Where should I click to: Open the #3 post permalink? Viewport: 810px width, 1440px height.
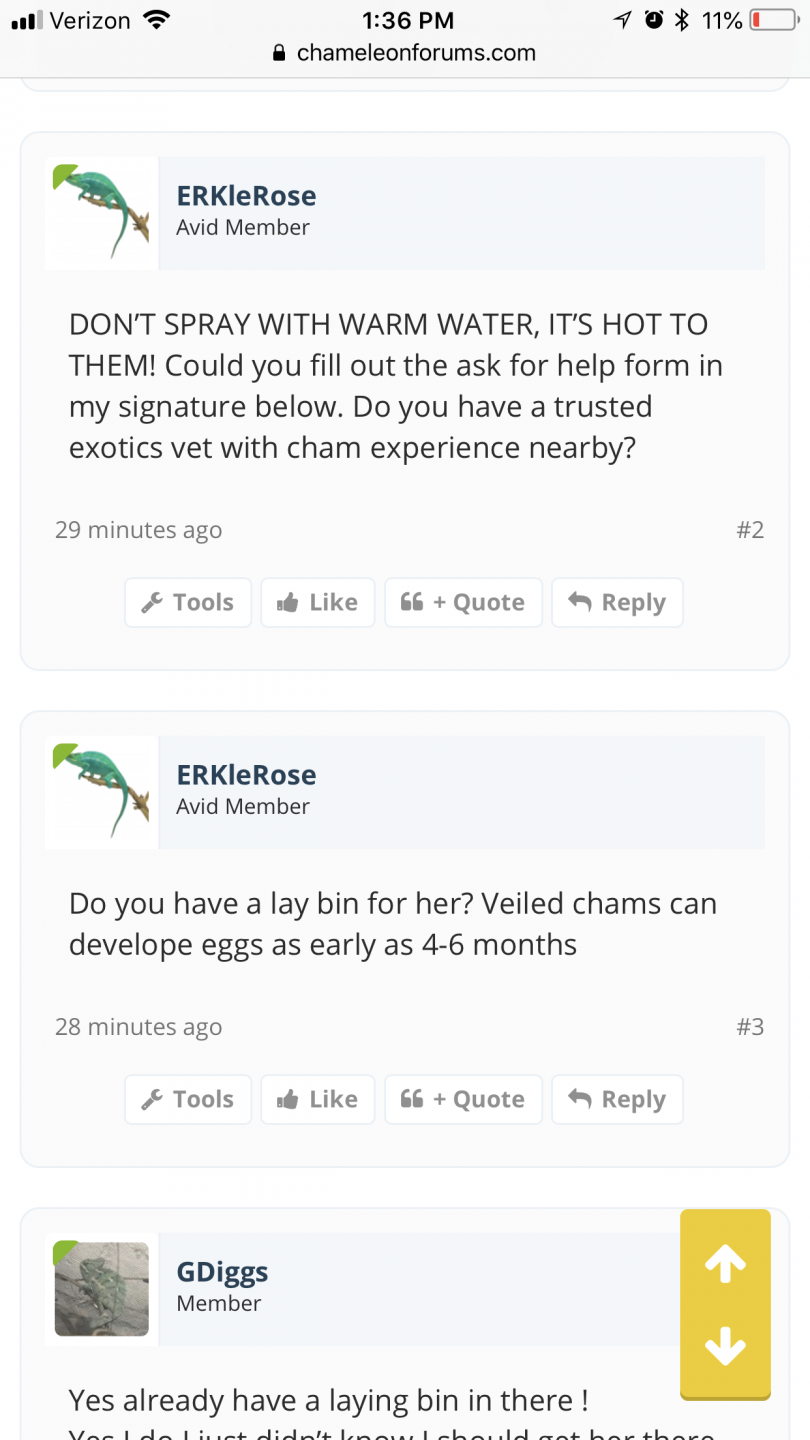(750, 1026)
